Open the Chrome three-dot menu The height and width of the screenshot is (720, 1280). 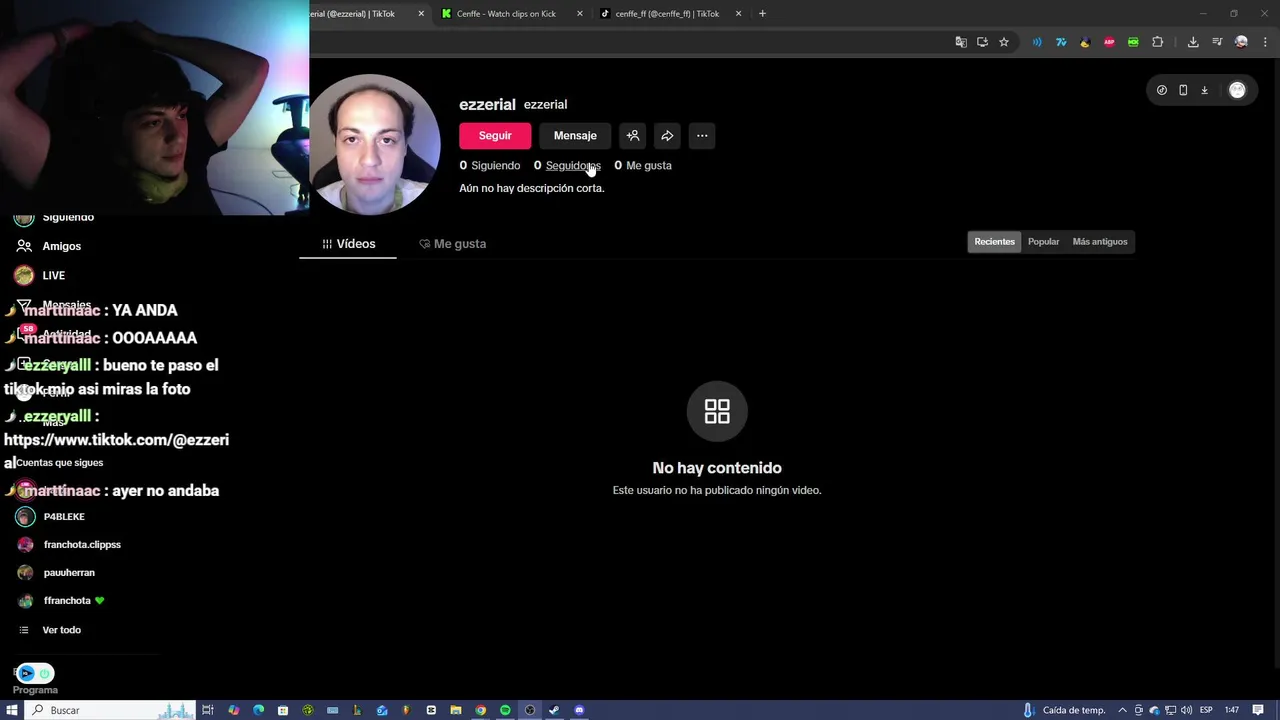click(x=1264, y=42)
